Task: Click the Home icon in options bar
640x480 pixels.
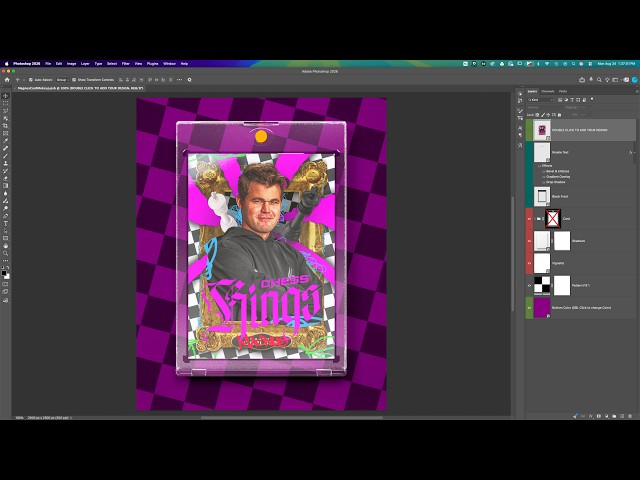Action: (x=7, y=80)
